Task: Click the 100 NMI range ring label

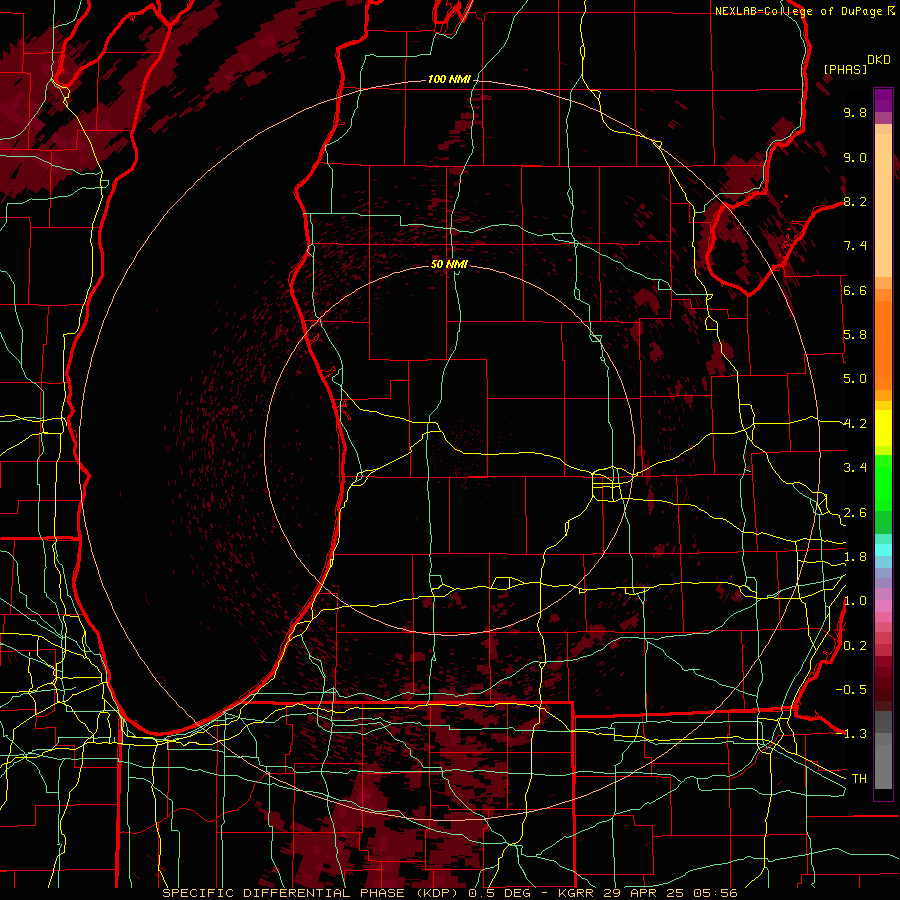Action: point(449,79)
